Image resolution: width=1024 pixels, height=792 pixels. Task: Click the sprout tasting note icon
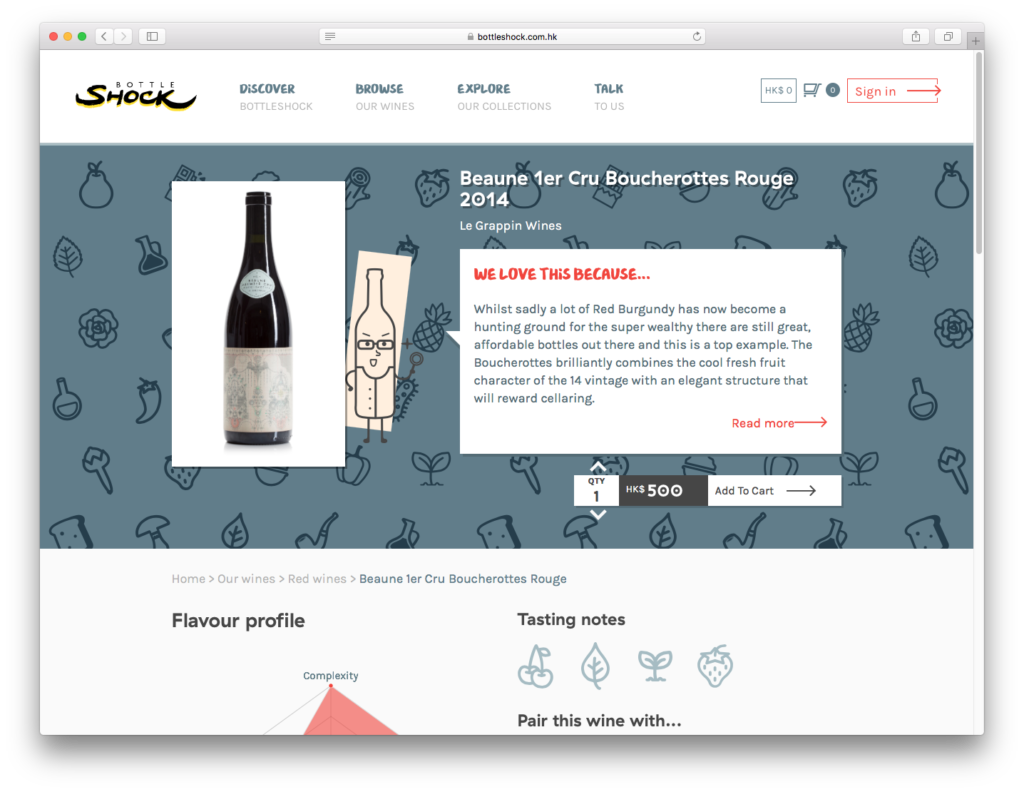(655, 666)
